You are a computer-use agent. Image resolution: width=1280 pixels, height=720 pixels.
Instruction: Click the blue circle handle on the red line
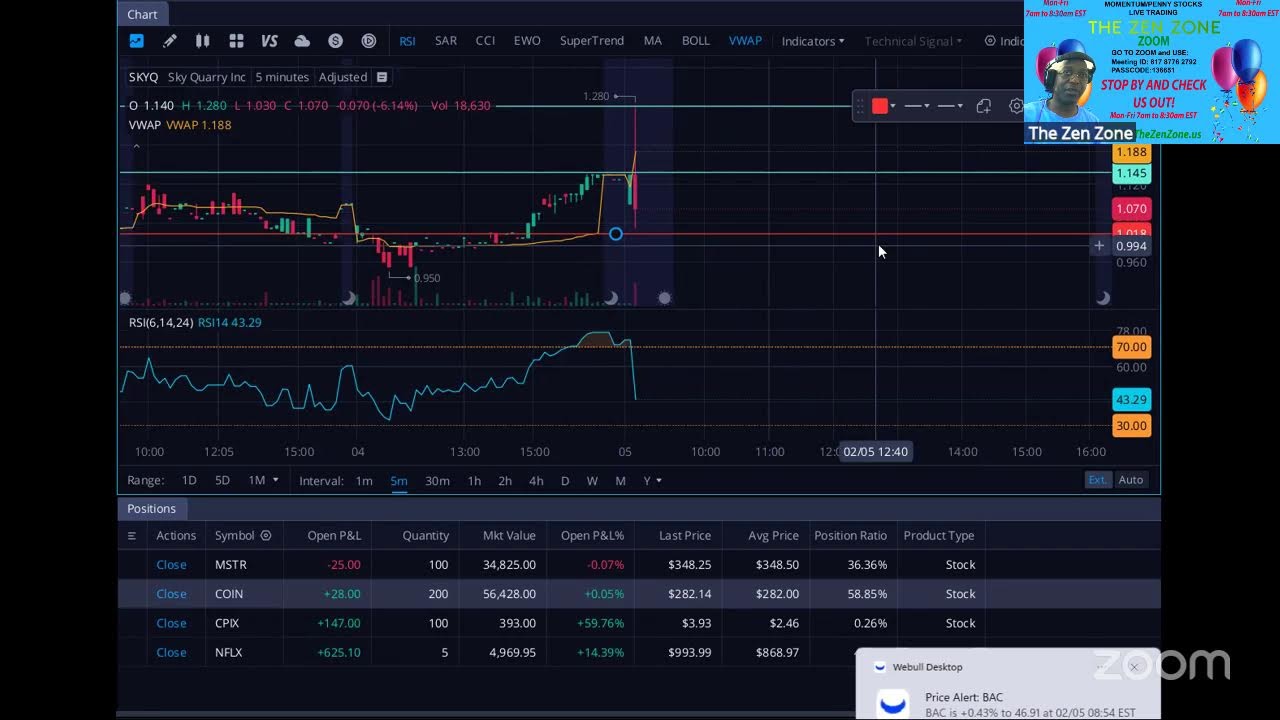616,233
